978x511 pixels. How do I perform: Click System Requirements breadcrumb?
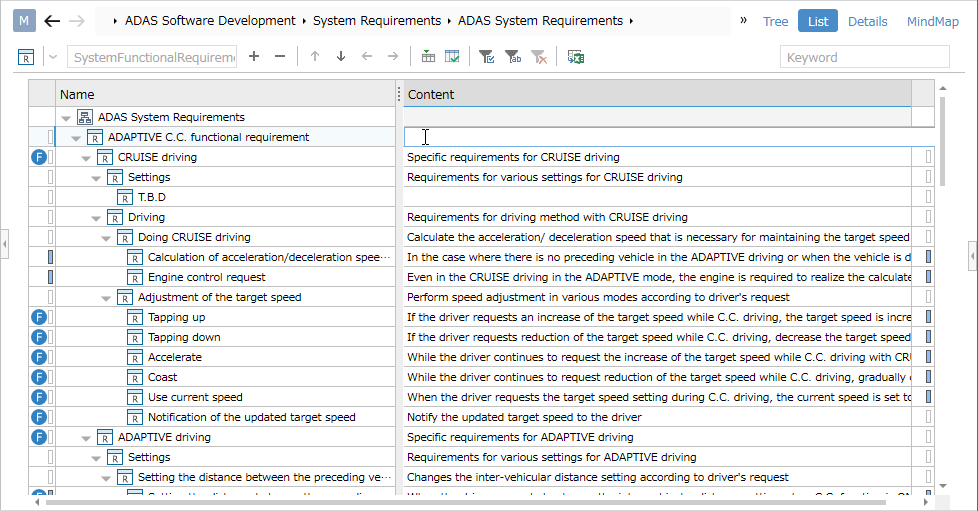(377, 21)
